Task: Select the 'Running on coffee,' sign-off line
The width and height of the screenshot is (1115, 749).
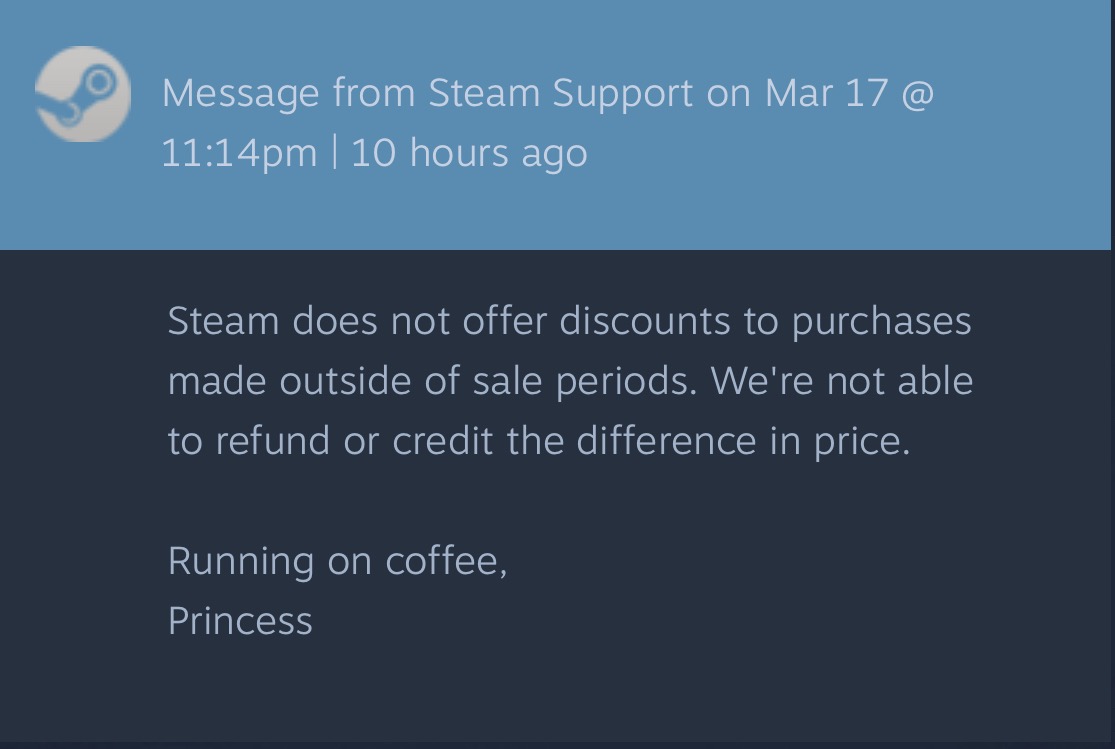Action: 338,560
